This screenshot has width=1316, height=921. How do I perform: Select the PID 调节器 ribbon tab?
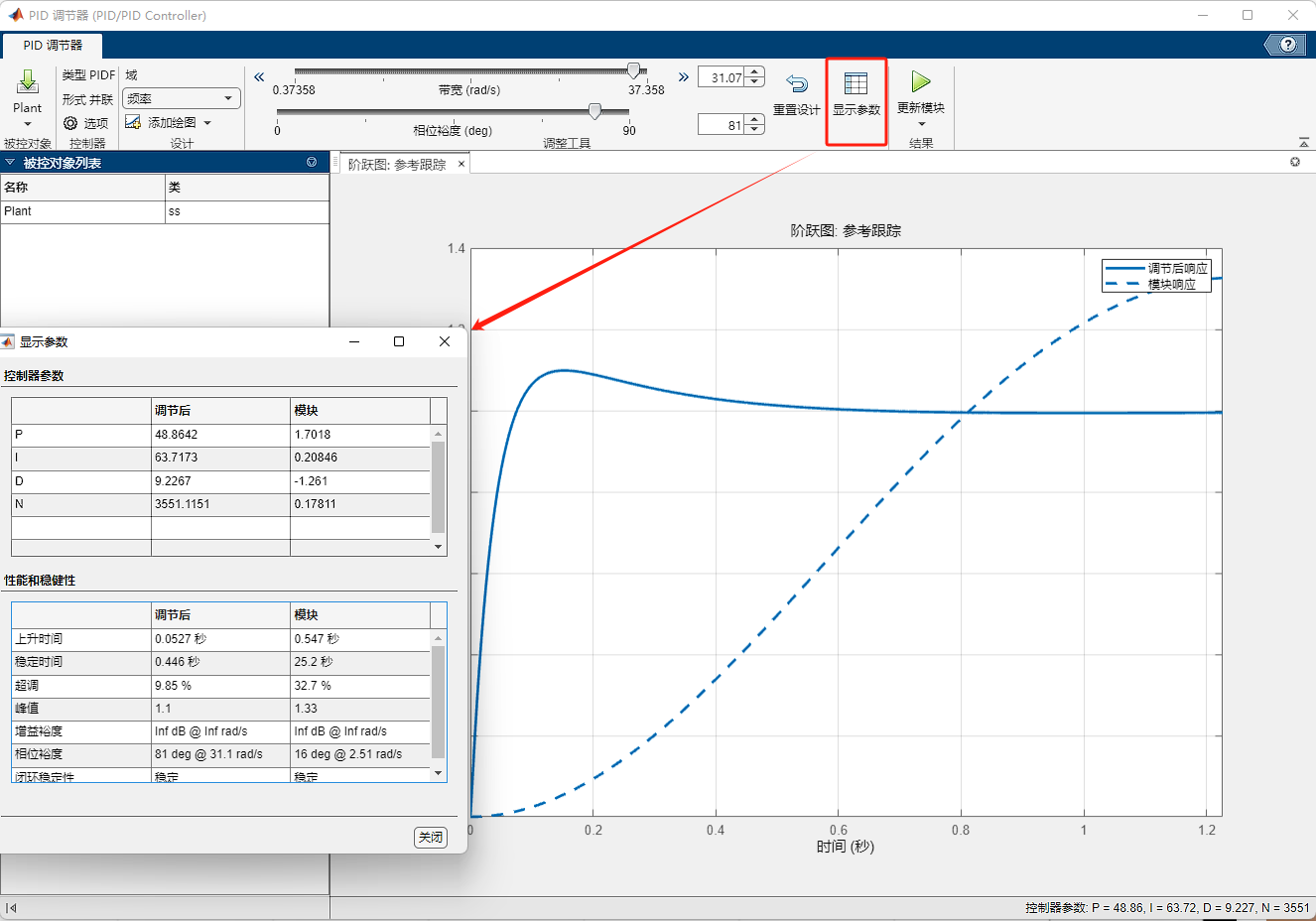53,46
